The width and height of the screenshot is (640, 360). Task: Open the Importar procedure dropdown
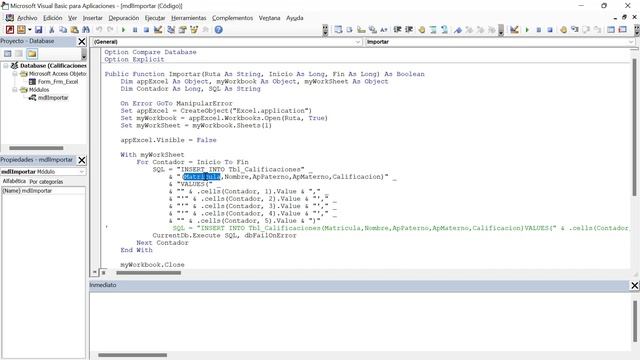[x=631, y=42]
